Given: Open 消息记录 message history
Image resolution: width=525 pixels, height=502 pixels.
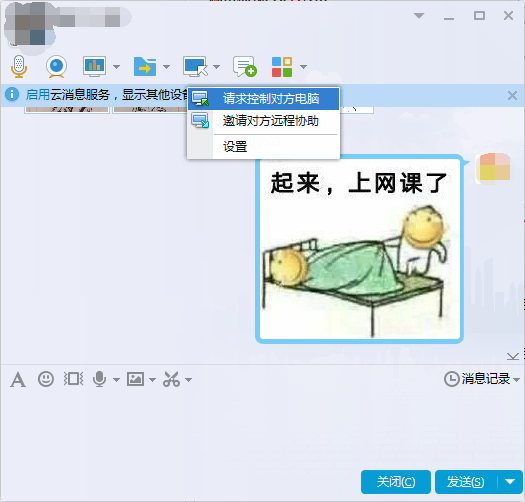Looking at the screenshot, I should 477,379.
